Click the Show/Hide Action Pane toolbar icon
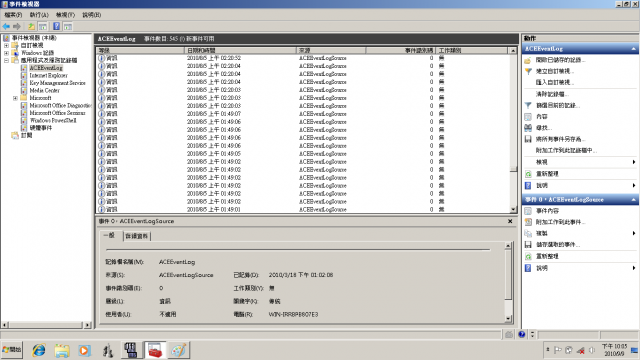Viewport: 640px width, 360px height. (68, 27)
